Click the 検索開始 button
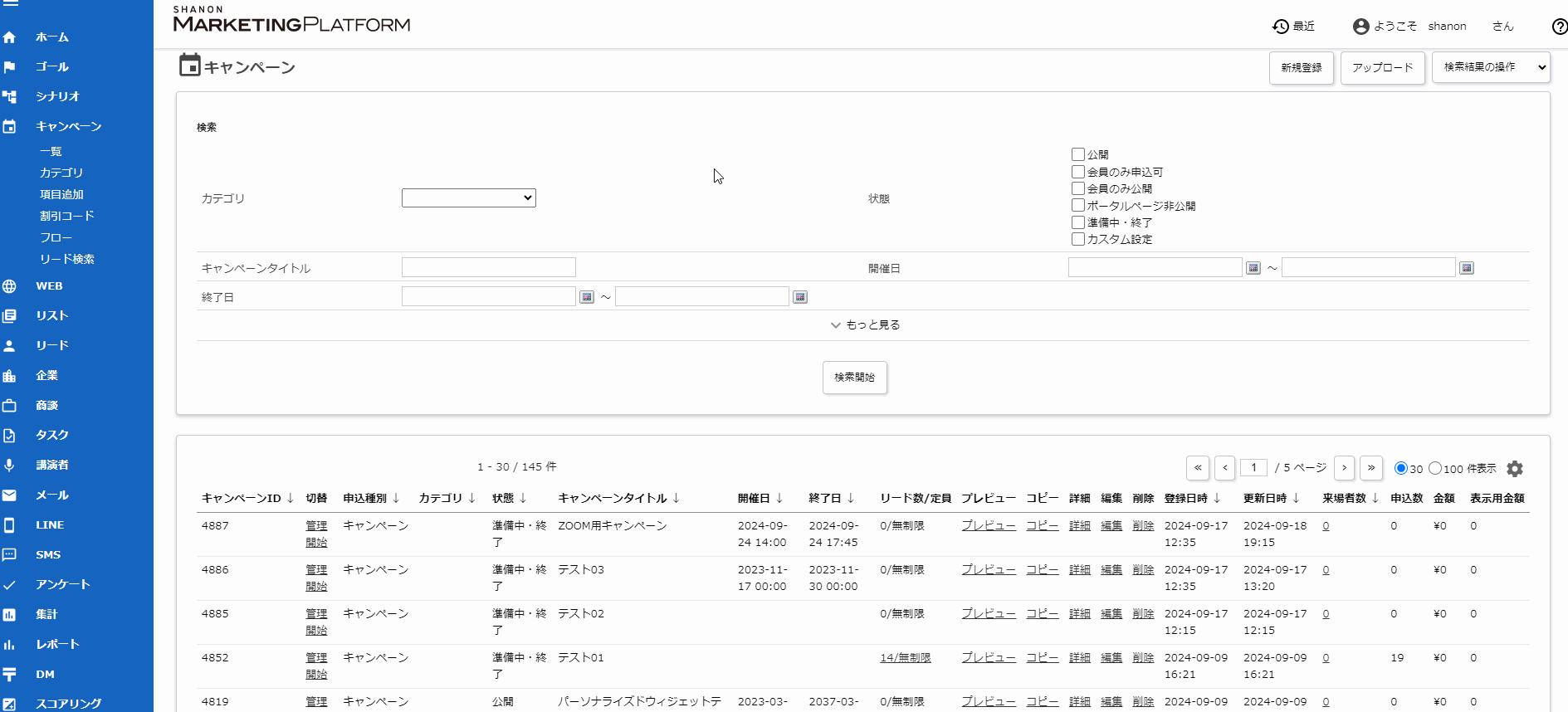 point(855,378)
